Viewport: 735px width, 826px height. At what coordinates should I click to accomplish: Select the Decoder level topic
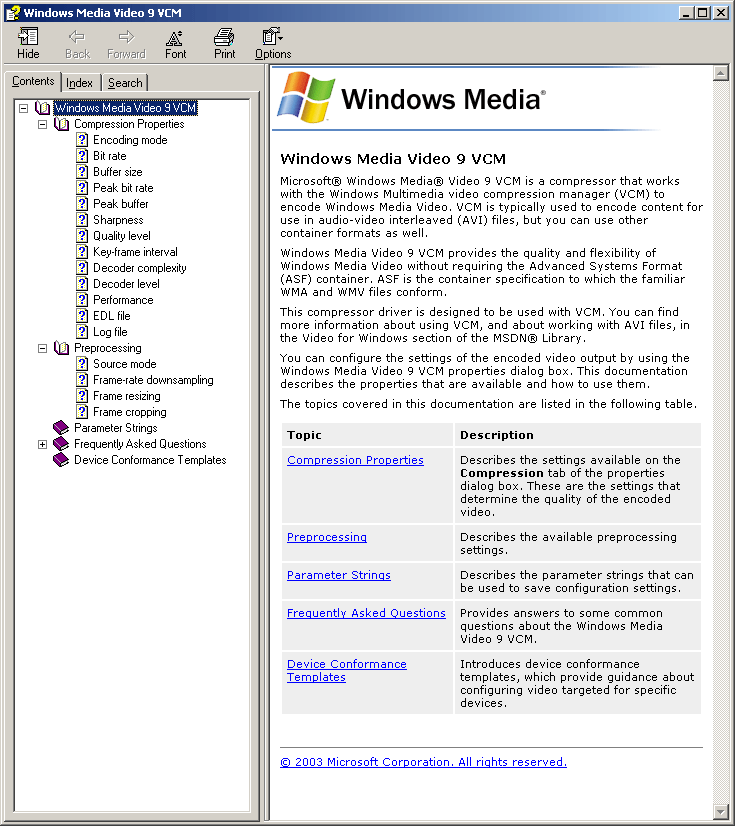click(126, 284)
